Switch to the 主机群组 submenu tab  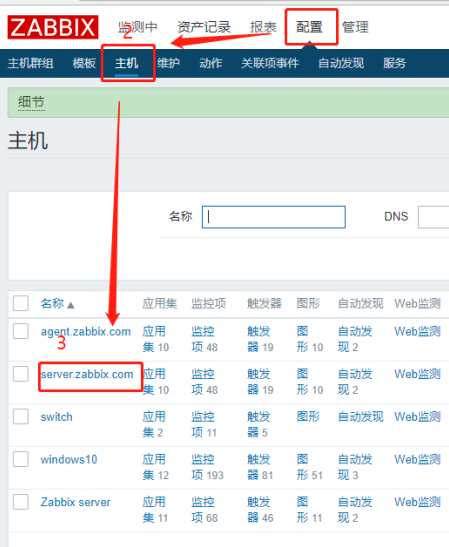(x=31, y=63)
